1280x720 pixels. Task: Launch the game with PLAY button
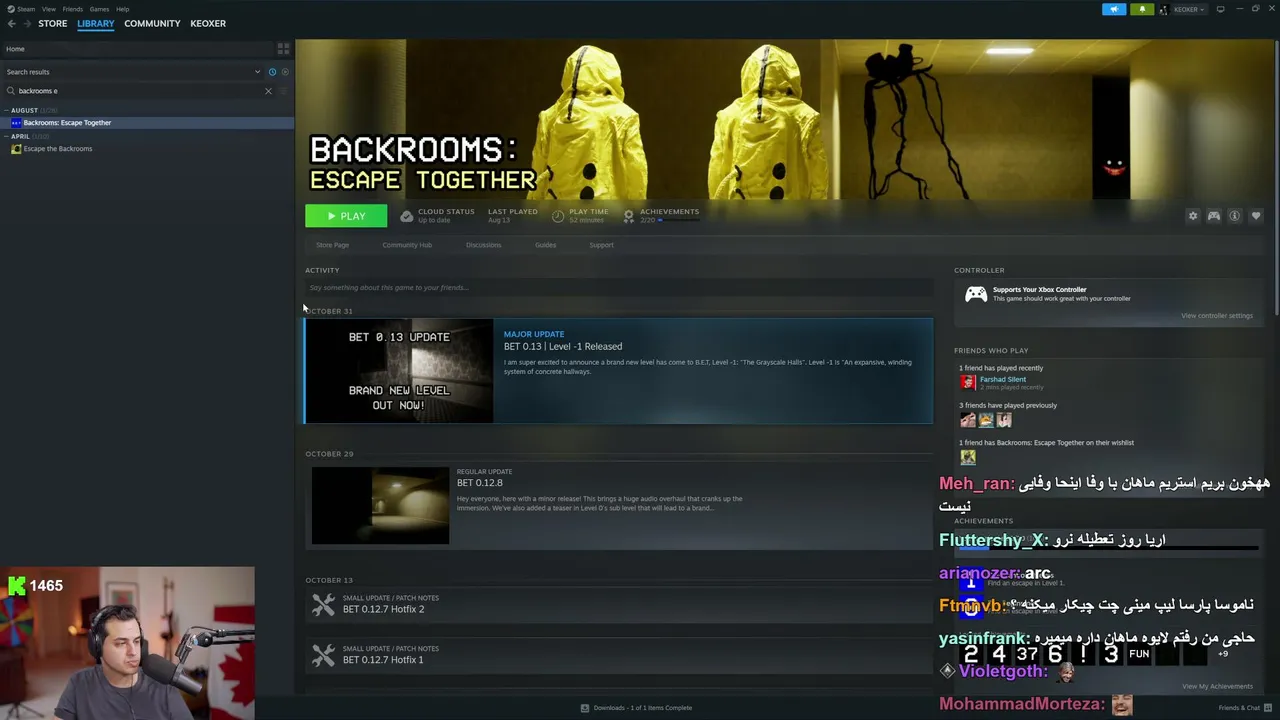346,216
